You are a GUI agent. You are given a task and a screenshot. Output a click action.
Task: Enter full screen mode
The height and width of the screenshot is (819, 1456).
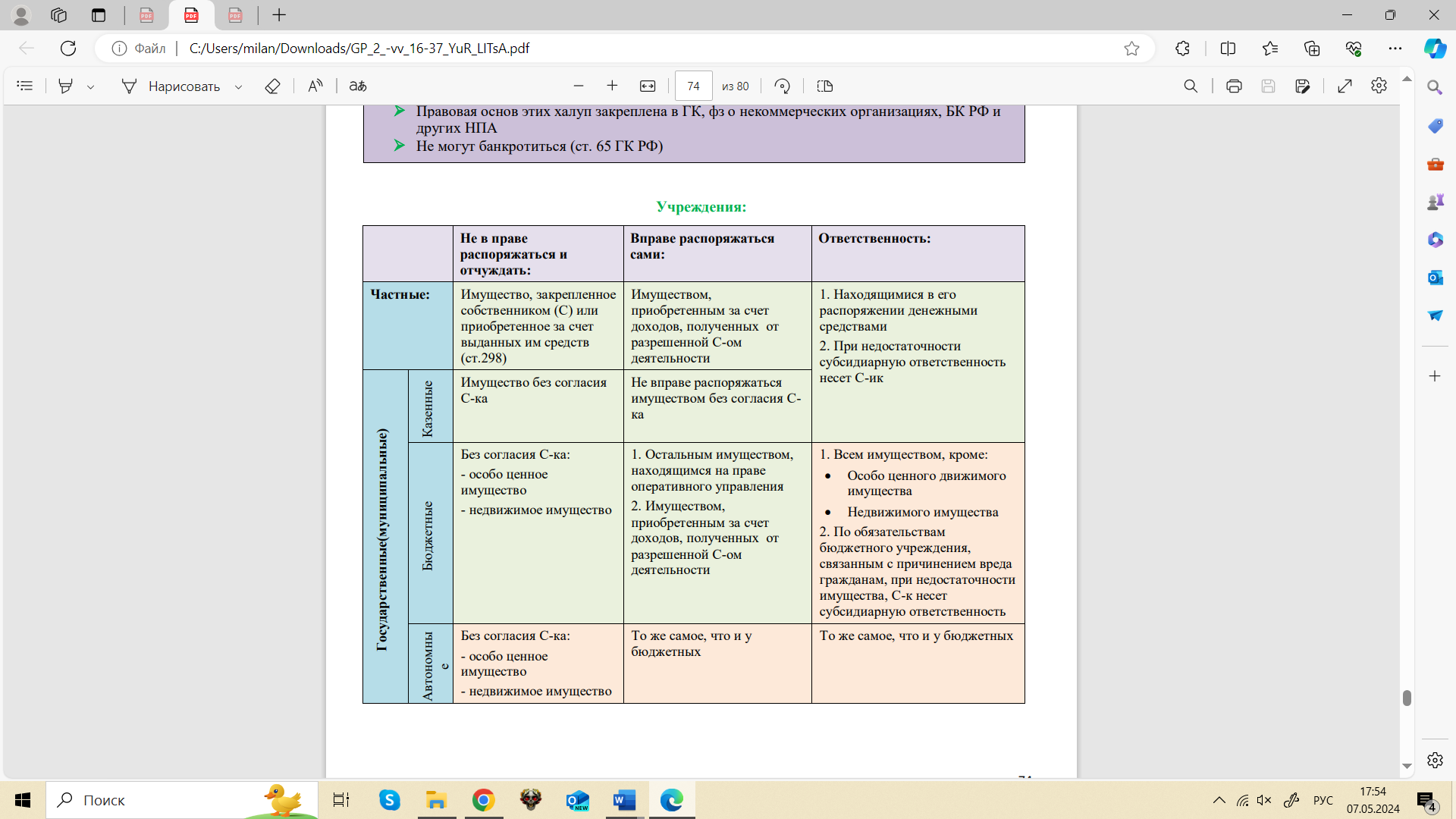1345,86
